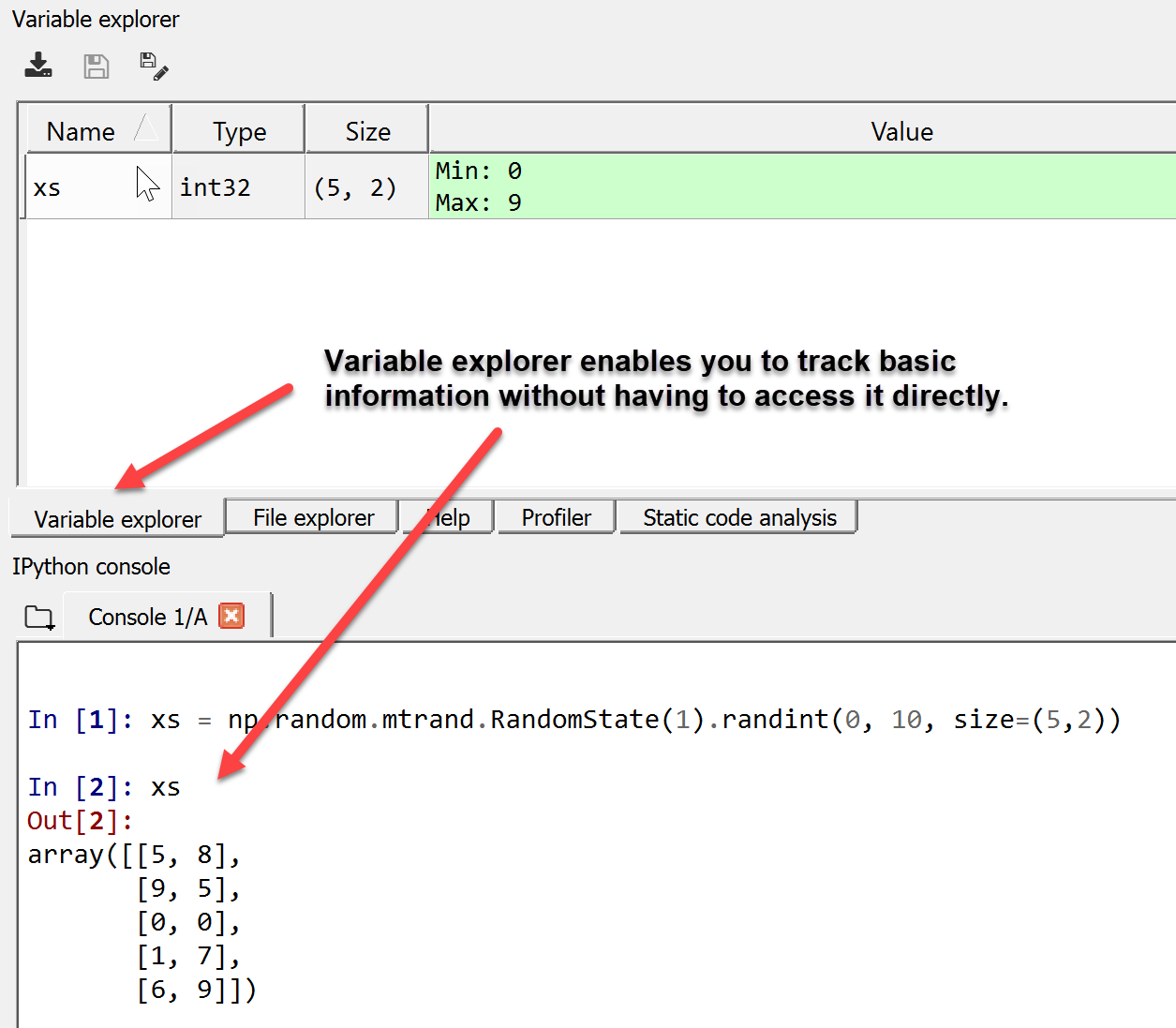Select the xs variable name cell
This screenshot has height=1028, width=1176.
97,187
